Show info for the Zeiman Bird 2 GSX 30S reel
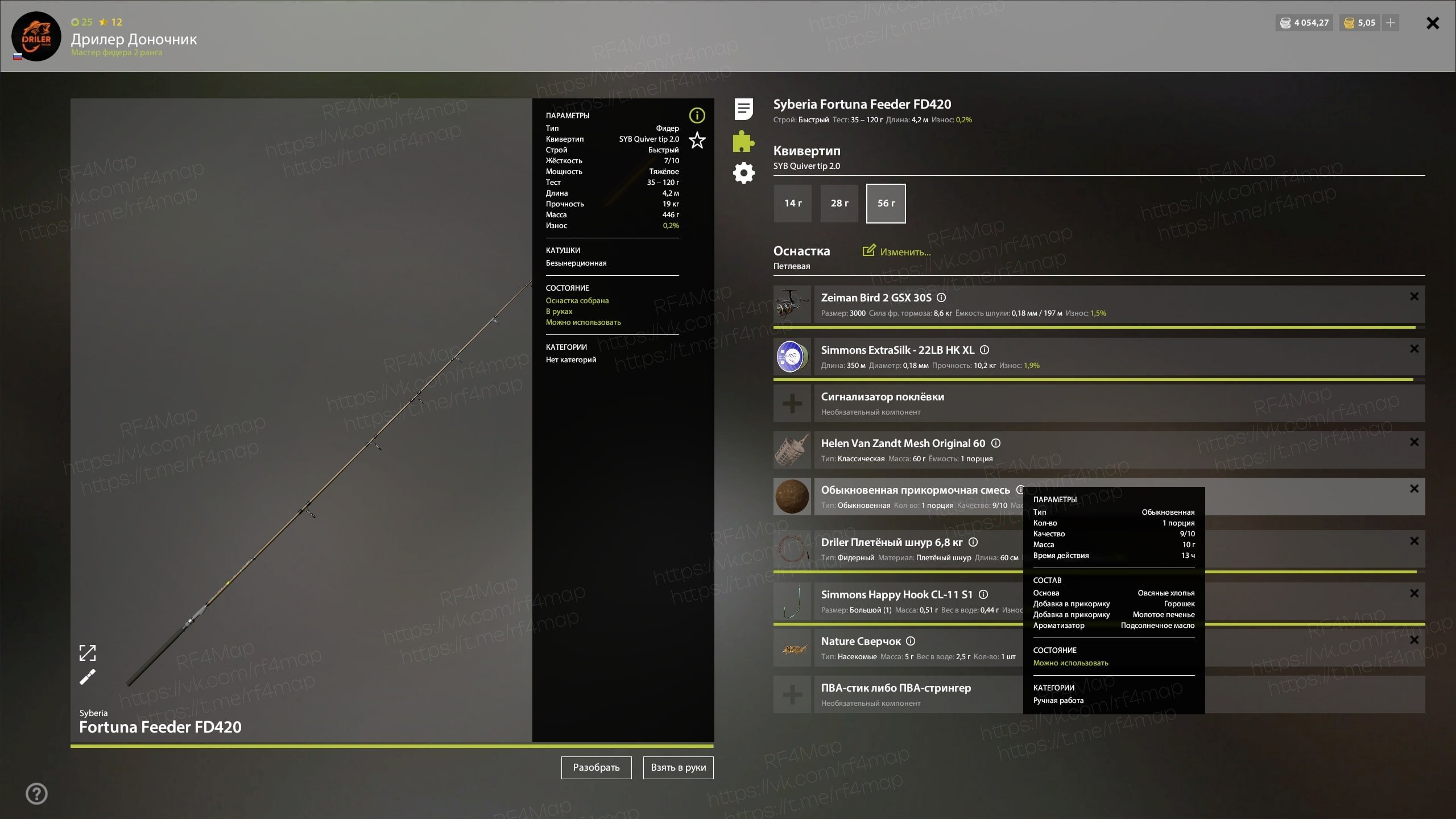This screenshot has height=819, width=1456. pyautogui.click(x=941, y=297)
